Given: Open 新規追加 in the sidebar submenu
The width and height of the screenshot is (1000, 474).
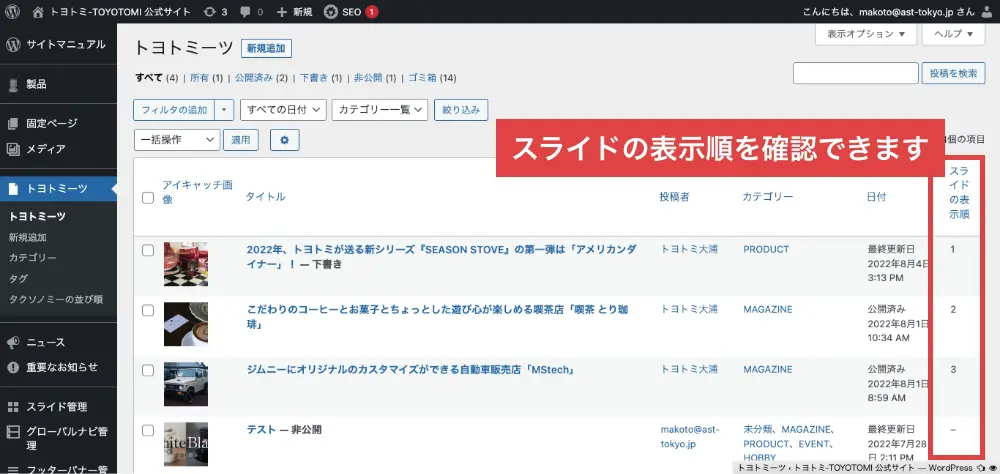Looking at the screenshot, I should tap(27, 237).
